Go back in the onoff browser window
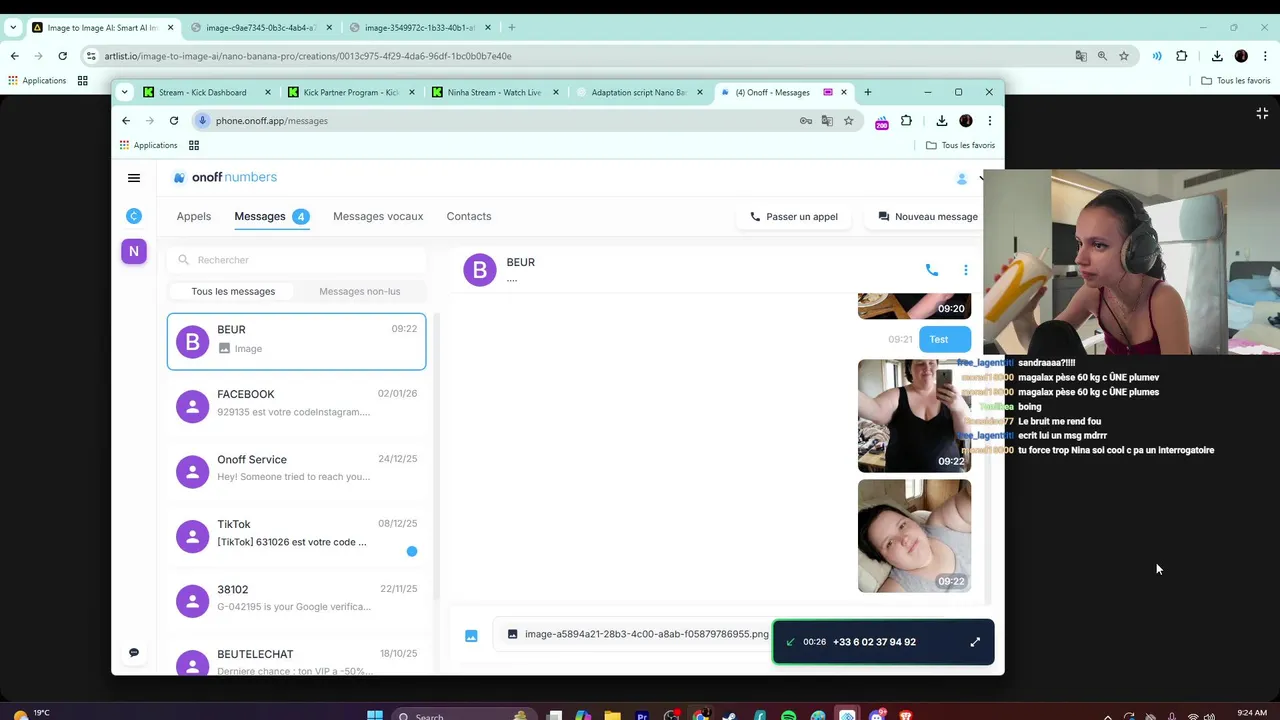1280x720 pixels. [126, 120]
